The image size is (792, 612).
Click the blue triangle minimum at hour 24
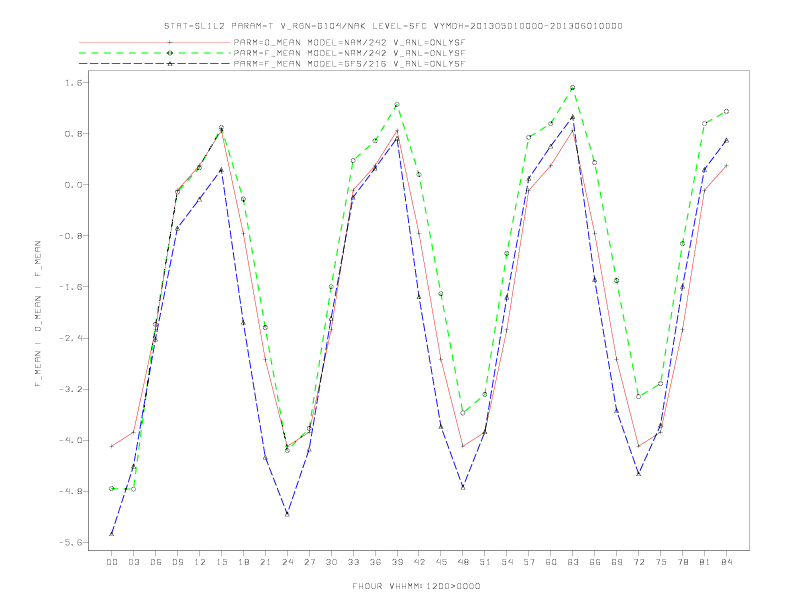pos(287,514)
